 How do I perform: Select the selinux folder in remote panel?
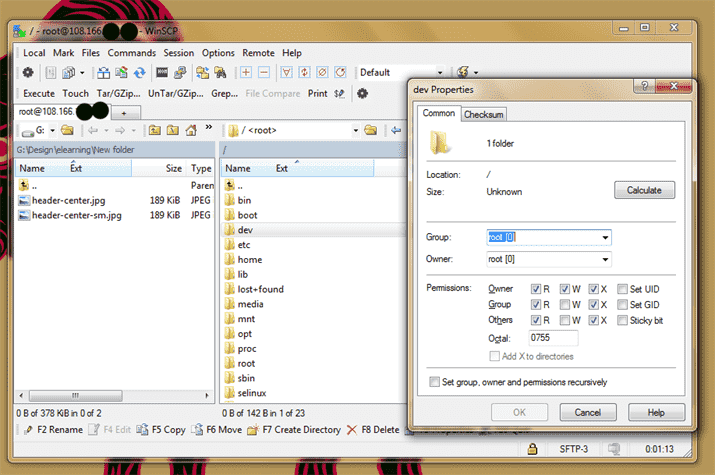point(252,393)
